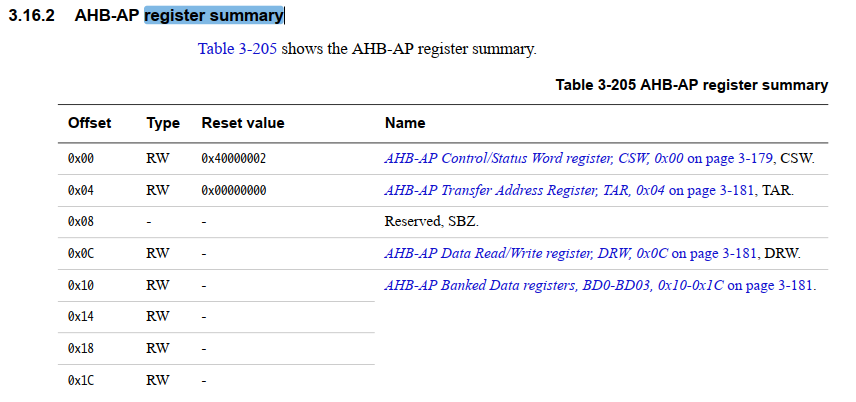Click the 0x00000000 reset value cell
The width and height of the screenshot is (856, 402).
(234, 190)
